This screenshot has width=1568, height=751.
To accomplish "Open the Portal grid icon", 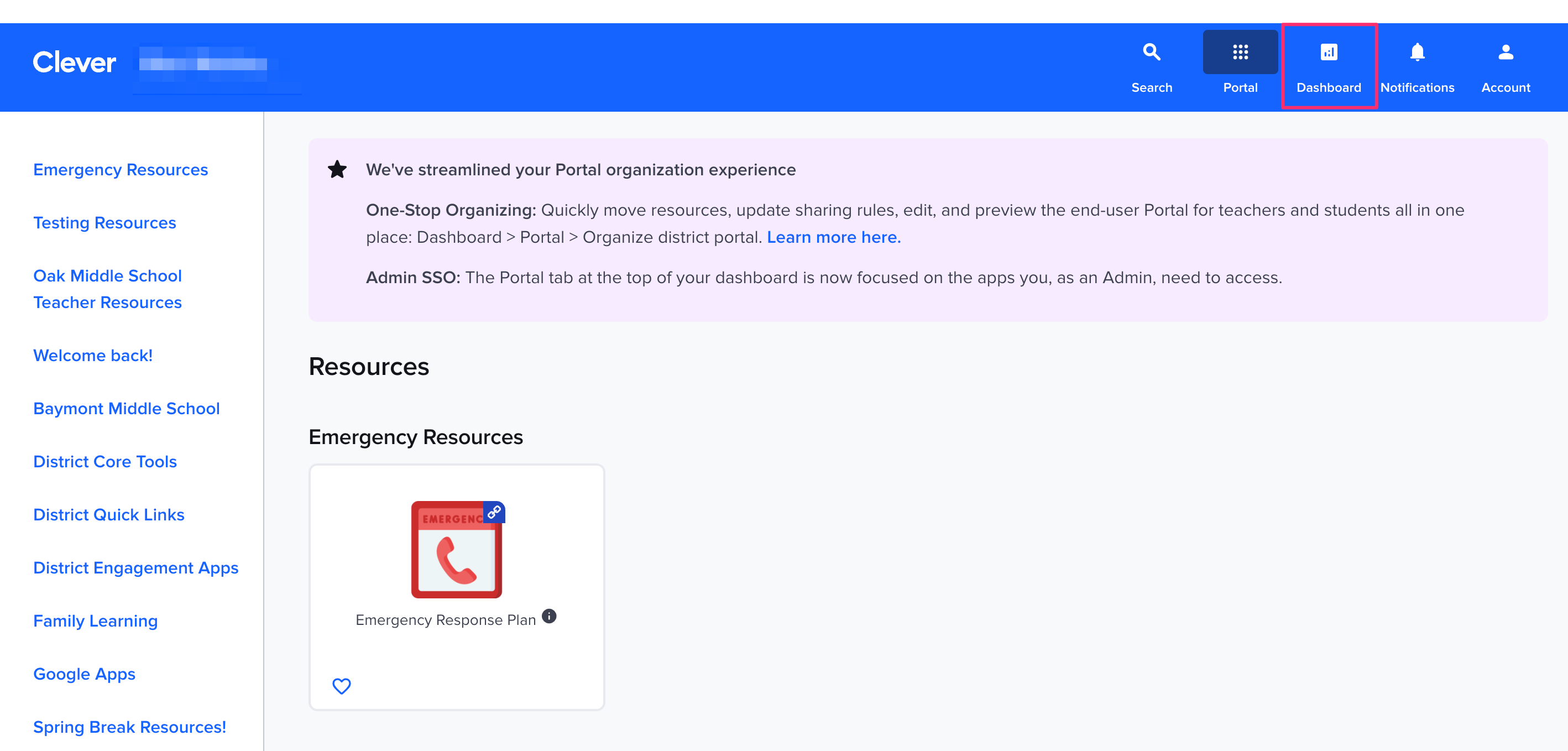I will click(x=1239, y=53).
